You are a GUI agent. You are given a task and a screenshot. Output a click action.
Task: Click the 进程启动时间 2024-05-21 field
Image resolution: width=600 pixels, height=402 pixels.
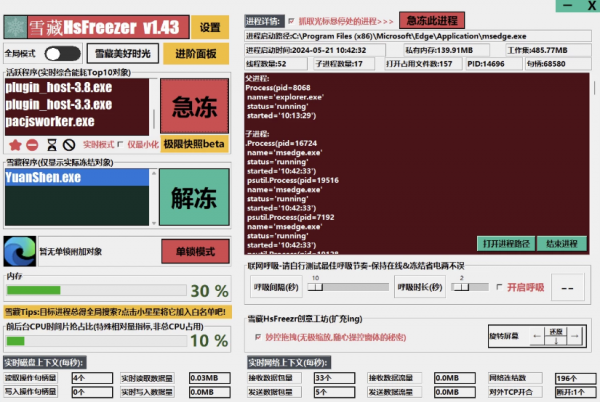(315, 50)
